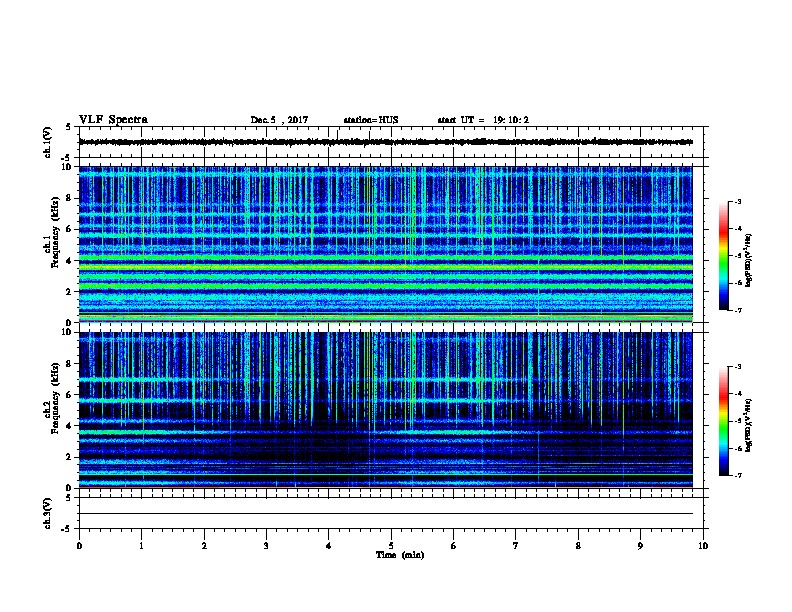Click time axis tick label "4"

tap(329, 546)
